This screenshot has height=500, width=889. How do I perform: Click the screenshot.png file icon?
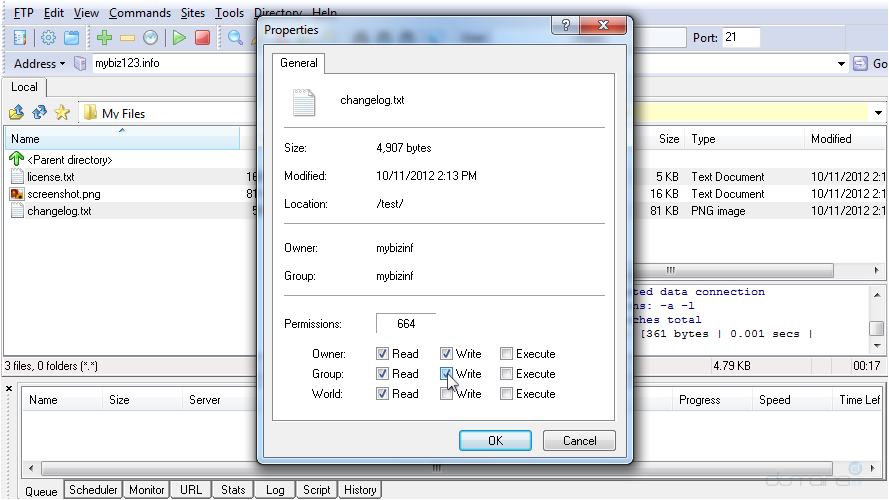[17, 194]
